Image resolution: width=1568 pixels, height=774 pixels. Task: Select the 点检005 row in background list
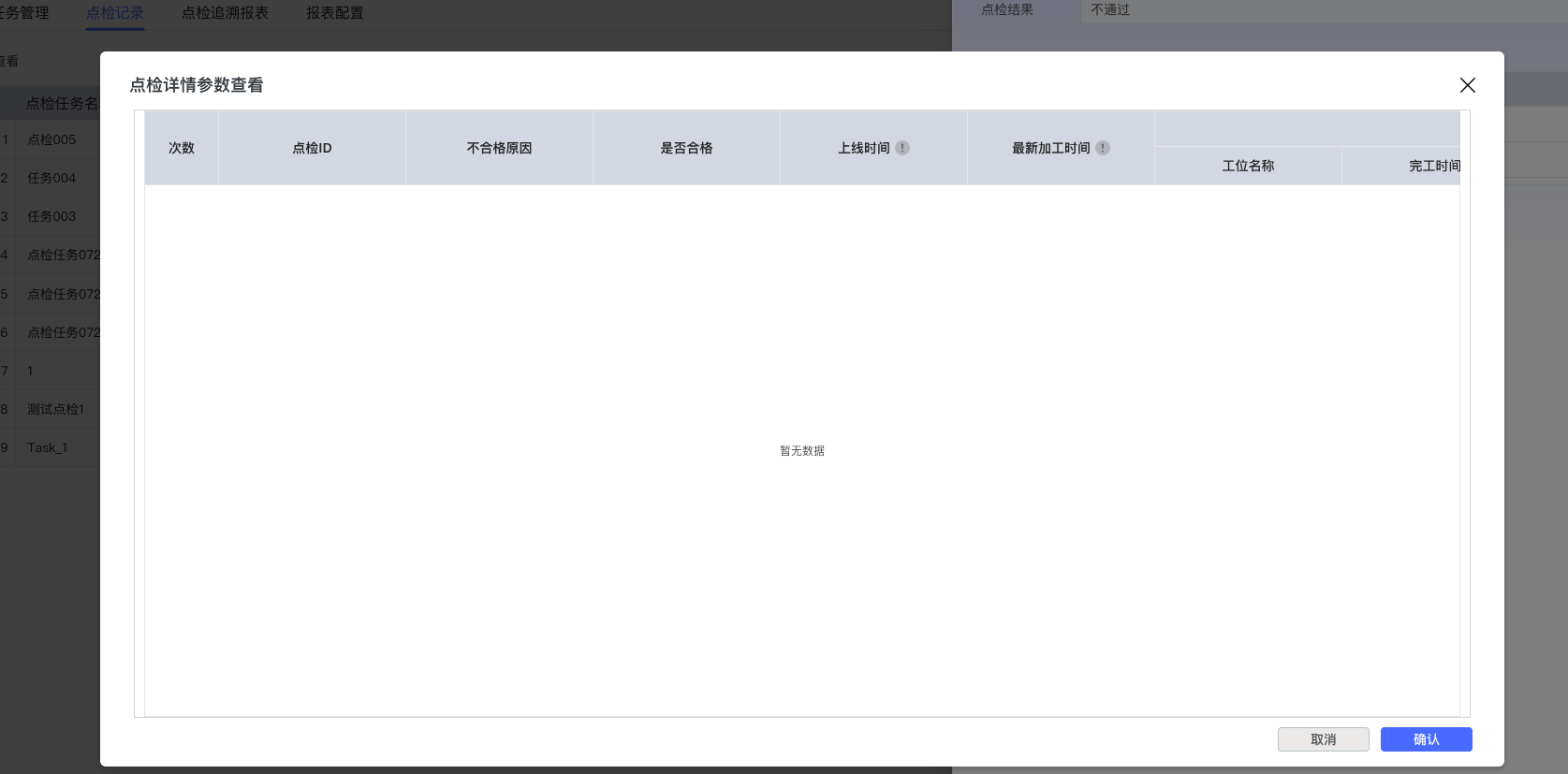[x=51, y=139]
